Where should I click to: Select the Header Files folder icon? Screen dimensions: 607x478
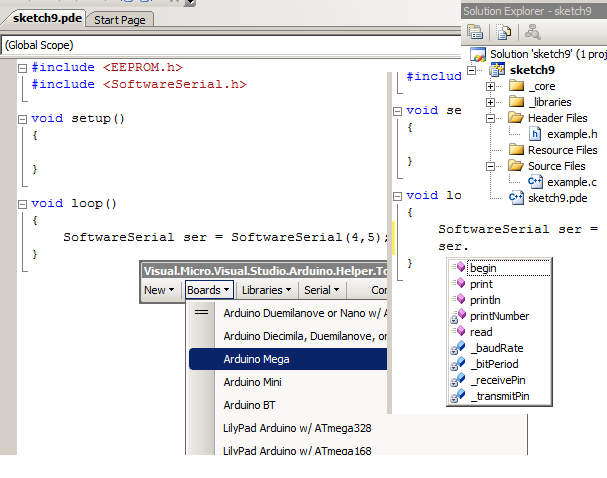click(516, 117)
